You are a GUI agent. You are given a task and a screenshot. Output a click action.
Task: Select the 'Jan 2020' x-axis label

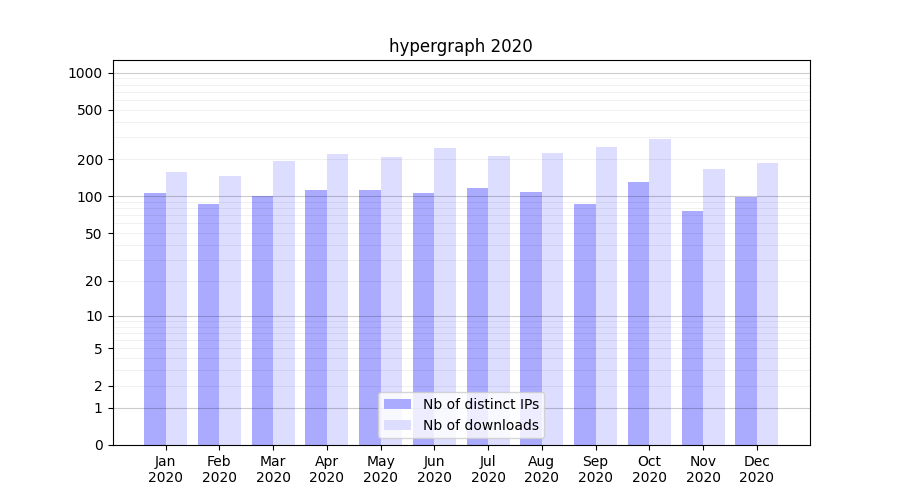coord(166,469)
